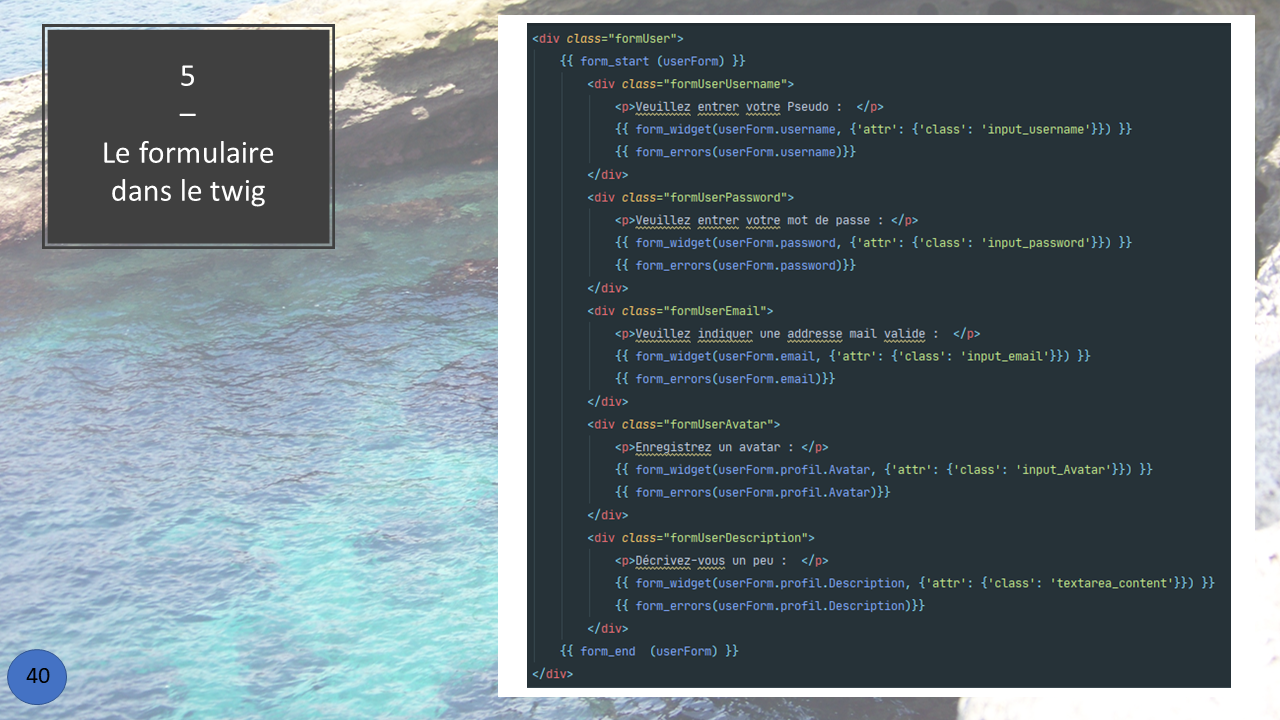Select the div class="formUserUsername" line
Image resolution: width=1280 pixels, height=720 pixels.
(690, 84)
